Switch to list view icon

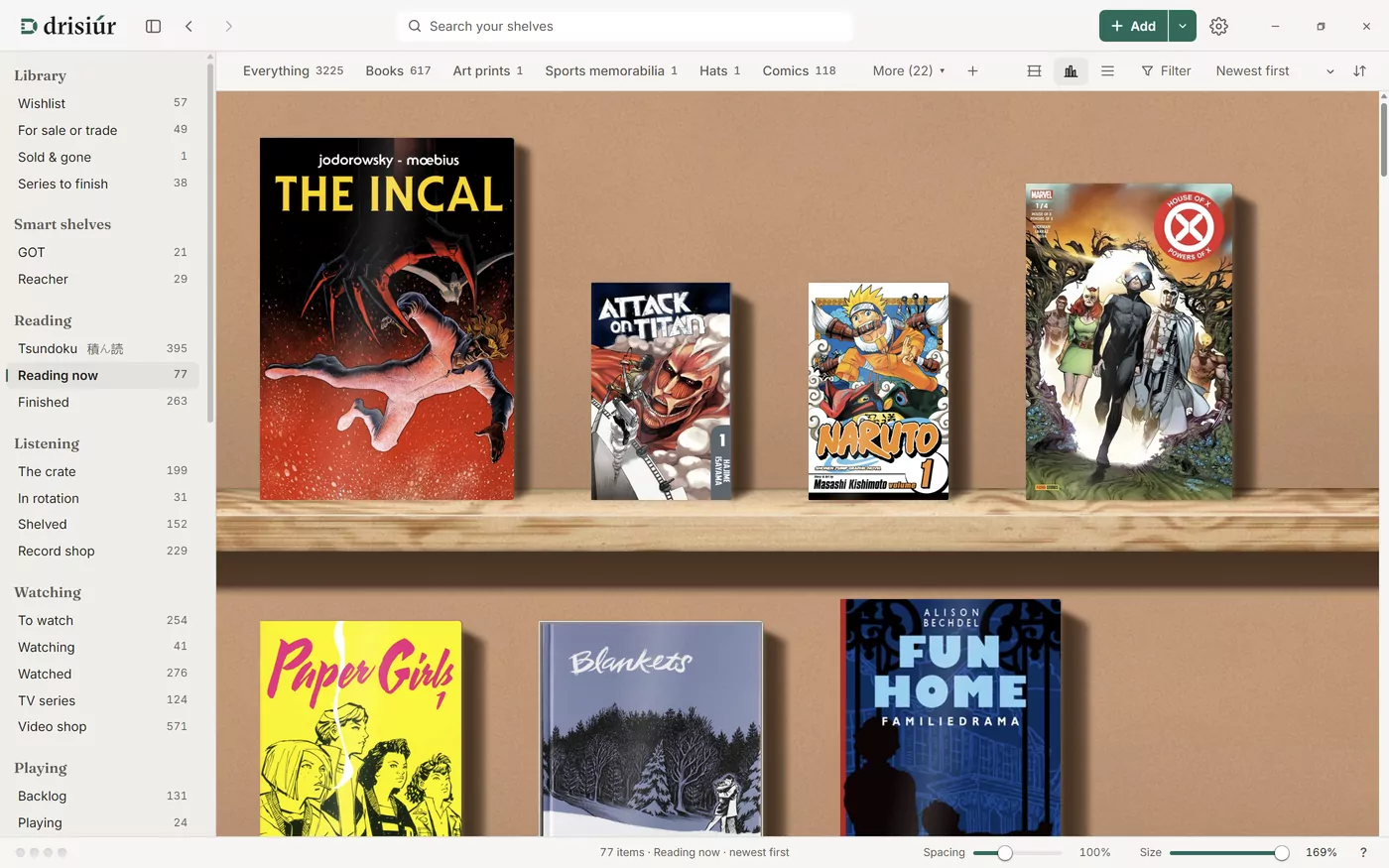point(1107,70)
